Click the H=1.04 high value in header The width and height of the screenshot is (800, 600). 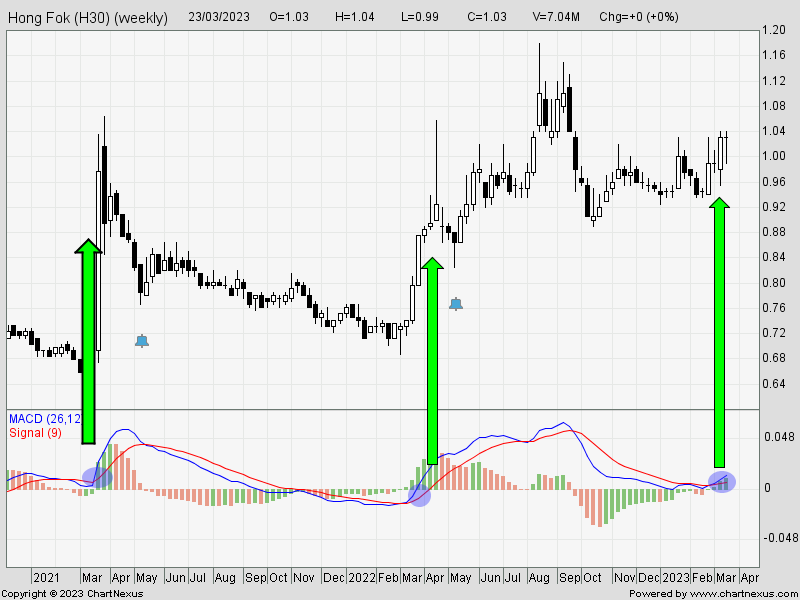[355, 17]
